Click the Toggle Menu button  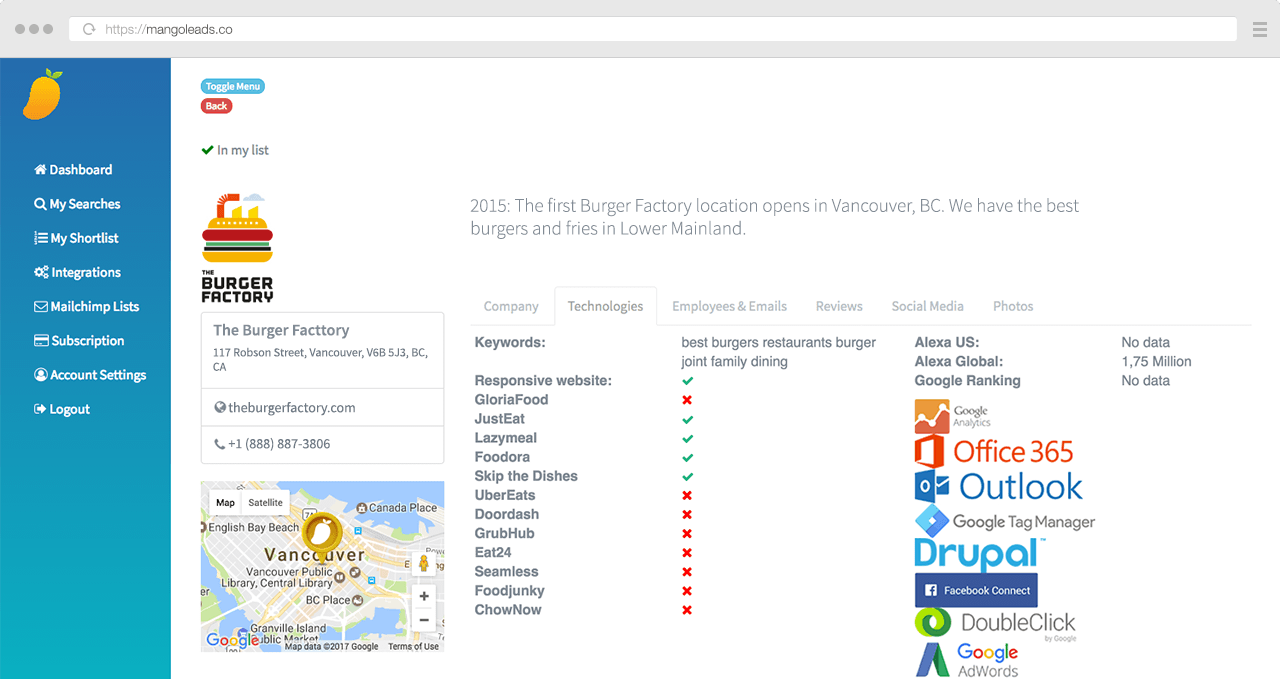coord(233,87)
